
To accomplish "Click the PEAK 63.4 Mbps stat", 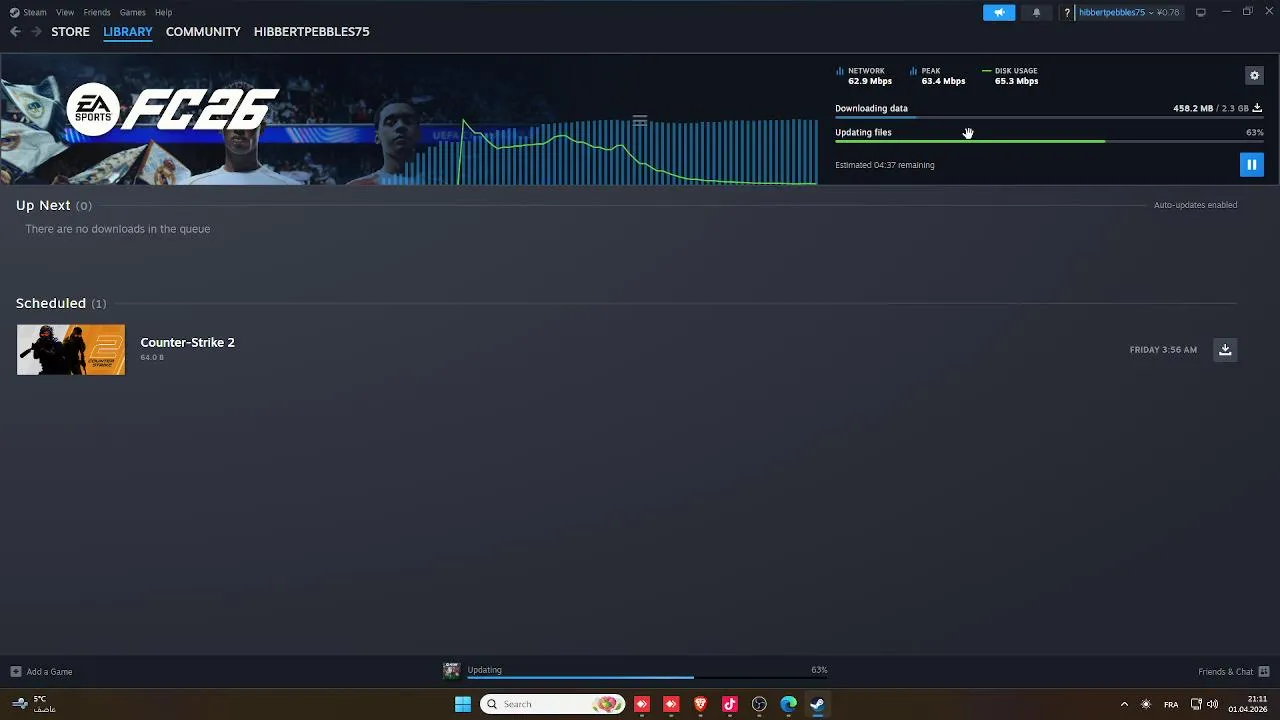I will [938, 76].
